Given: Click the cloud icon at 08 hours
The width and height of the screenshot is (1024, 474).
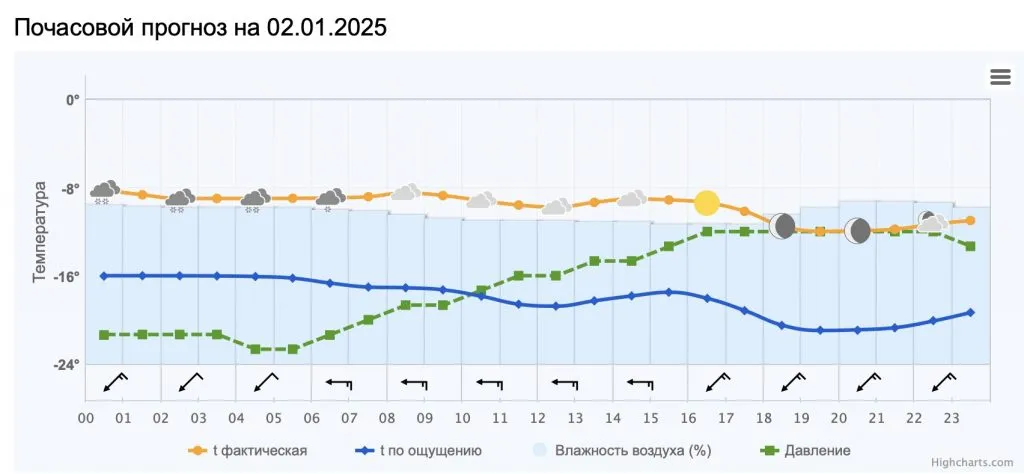Looking at the screenshot, I should coord(406,193).
